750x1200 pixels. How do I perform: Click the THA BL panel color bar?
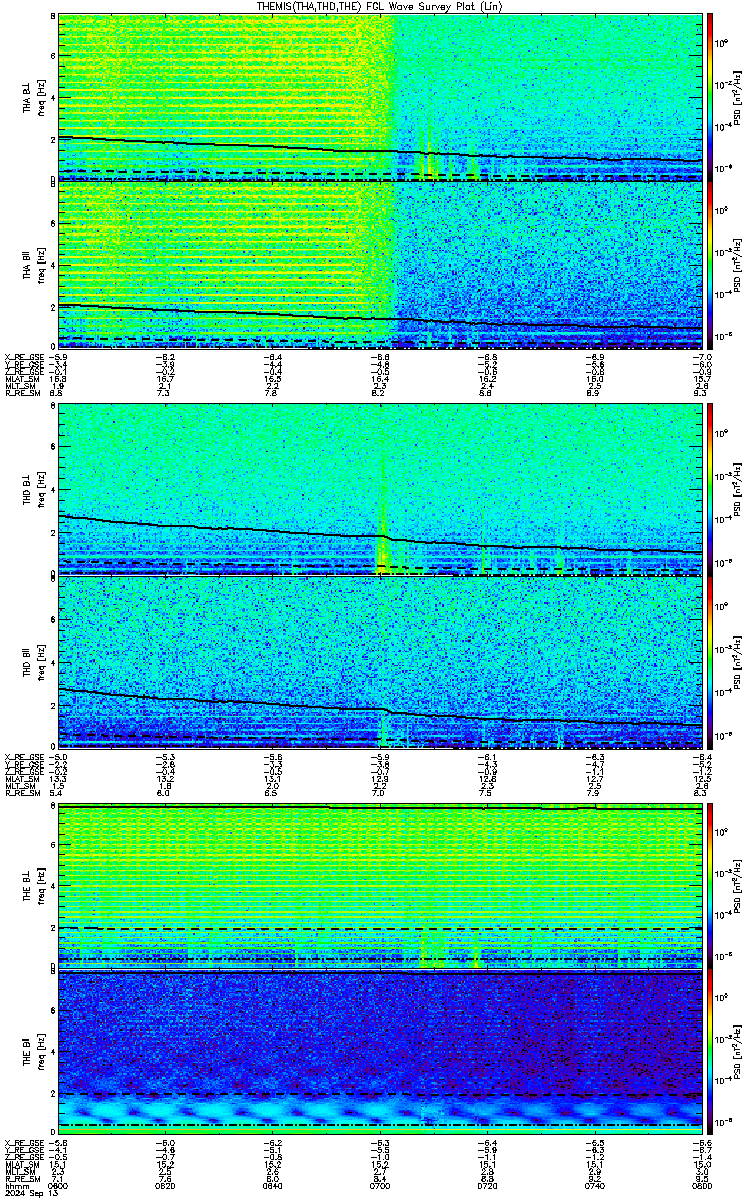710,97
